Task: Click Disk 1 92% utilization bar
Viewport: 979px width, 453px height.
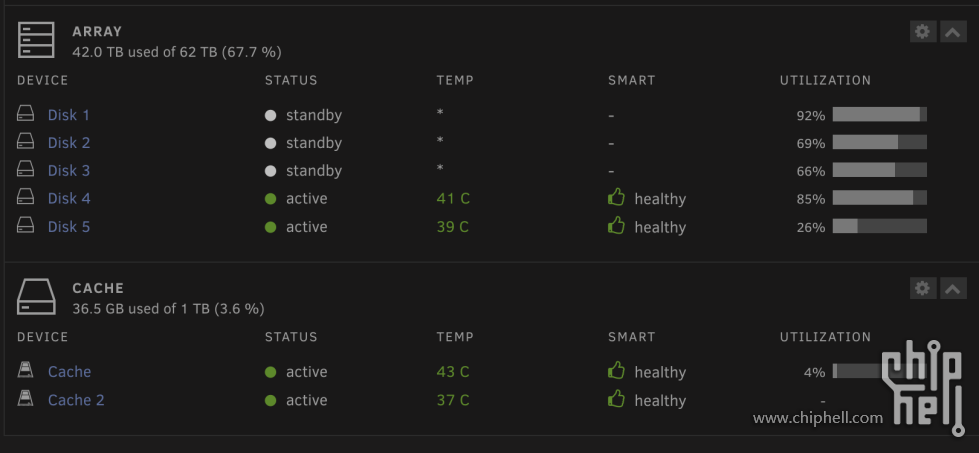Action: coord(880,115)
